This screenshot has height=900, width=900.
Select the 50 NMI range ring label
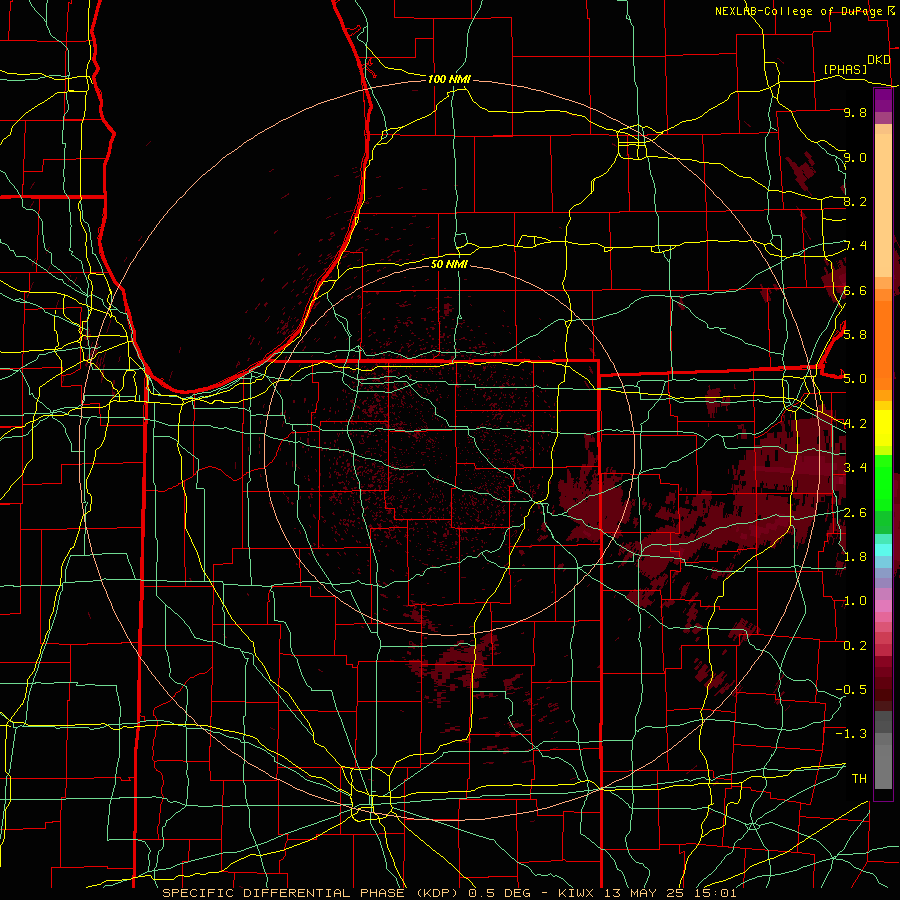point(449,264)
